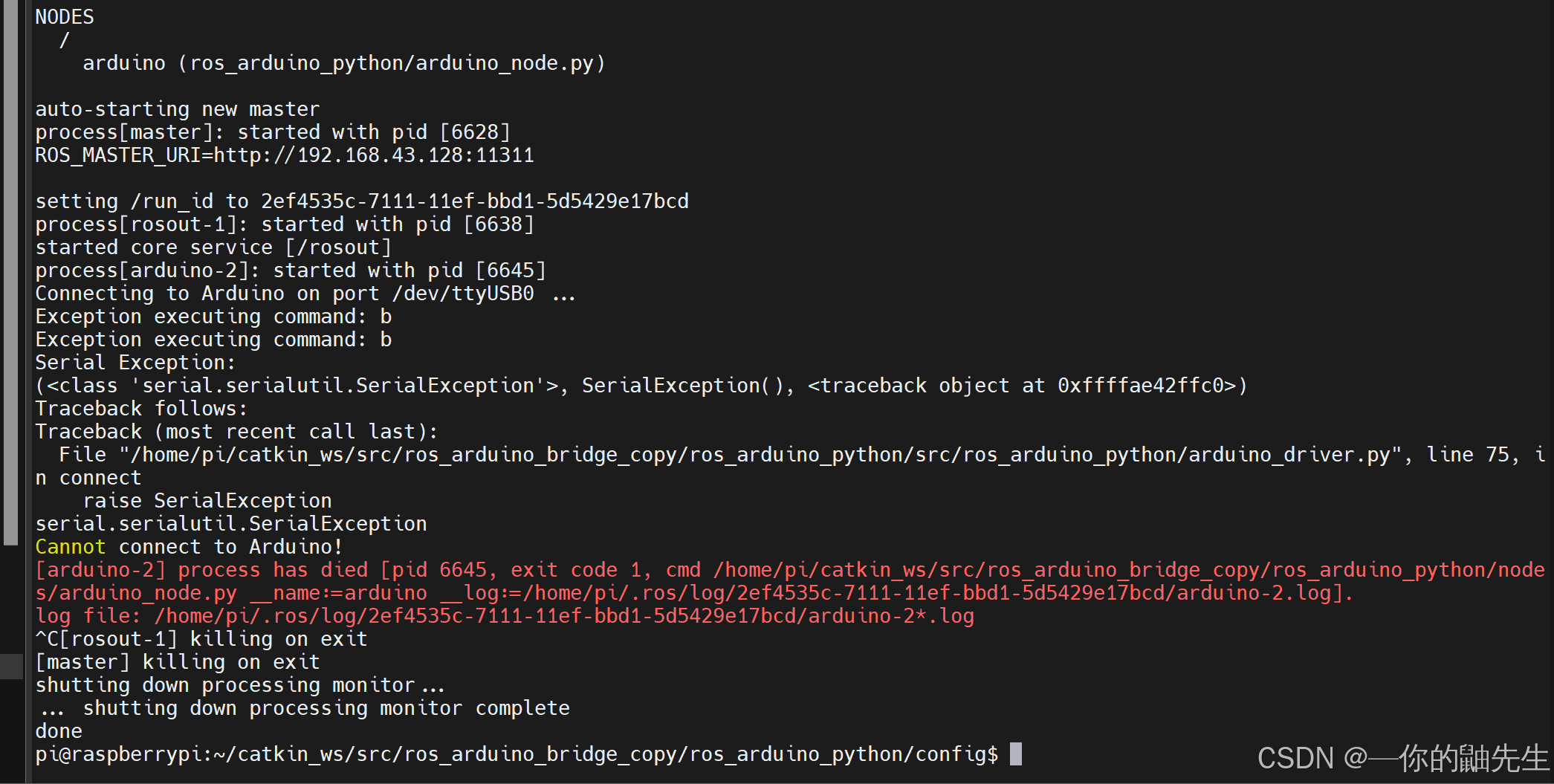
Task: Click the 'raise SerialException' line
Action: [x=207, y=500]
